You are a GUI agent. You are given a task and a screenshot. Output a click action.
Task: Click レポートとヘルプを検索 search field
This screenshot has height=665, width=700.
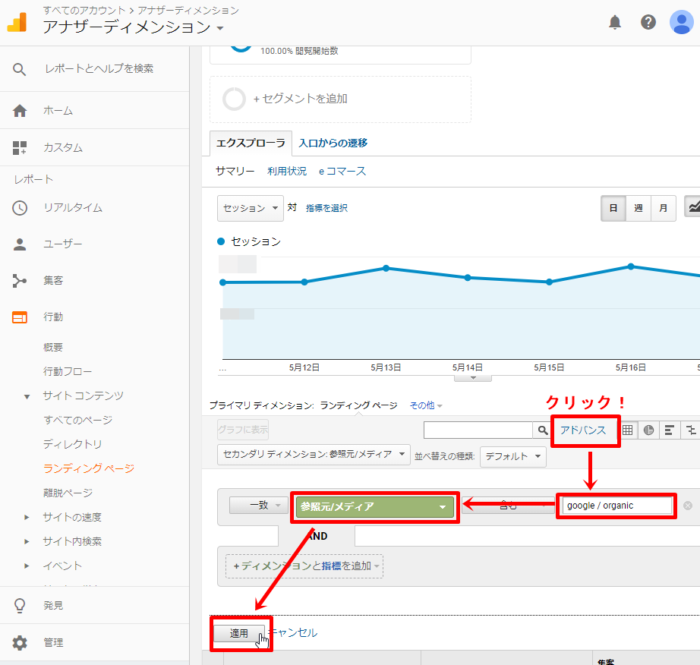[99, 69]
